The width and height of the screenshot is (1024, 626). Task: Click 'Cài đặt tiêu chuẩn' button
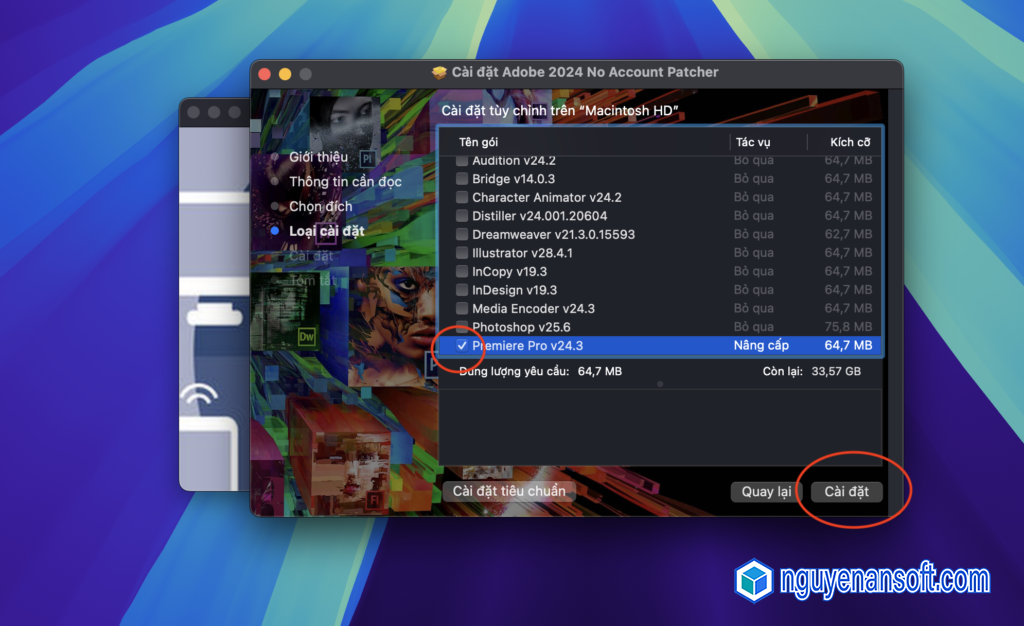pyautogui.click(x=509, y=491)
